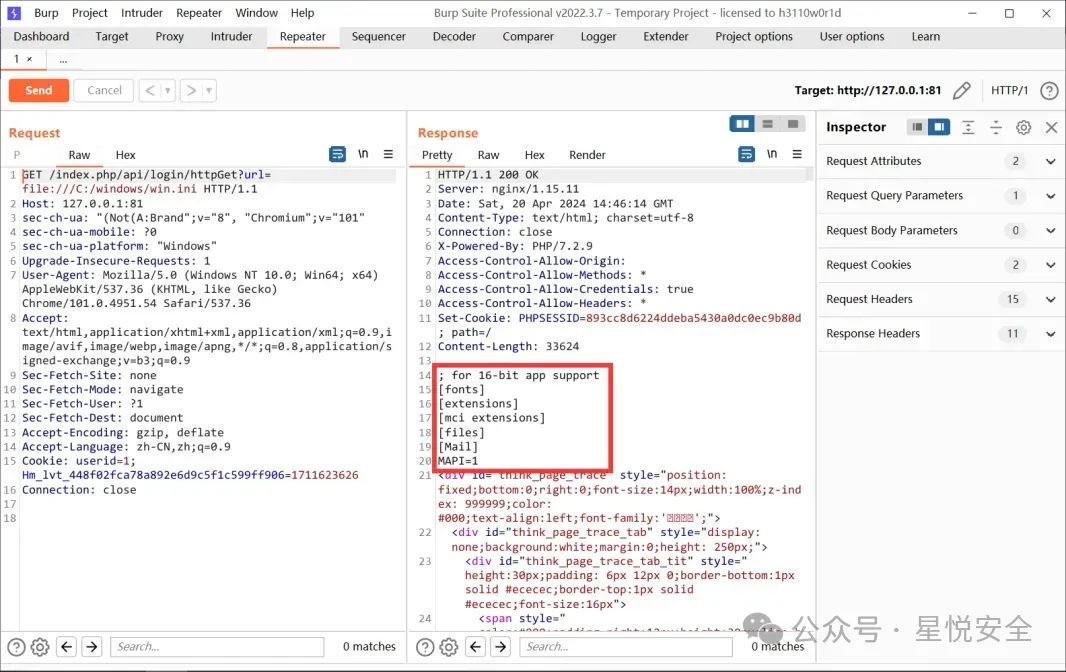
Task: Close the Inspector panel
Action: 1051,127
